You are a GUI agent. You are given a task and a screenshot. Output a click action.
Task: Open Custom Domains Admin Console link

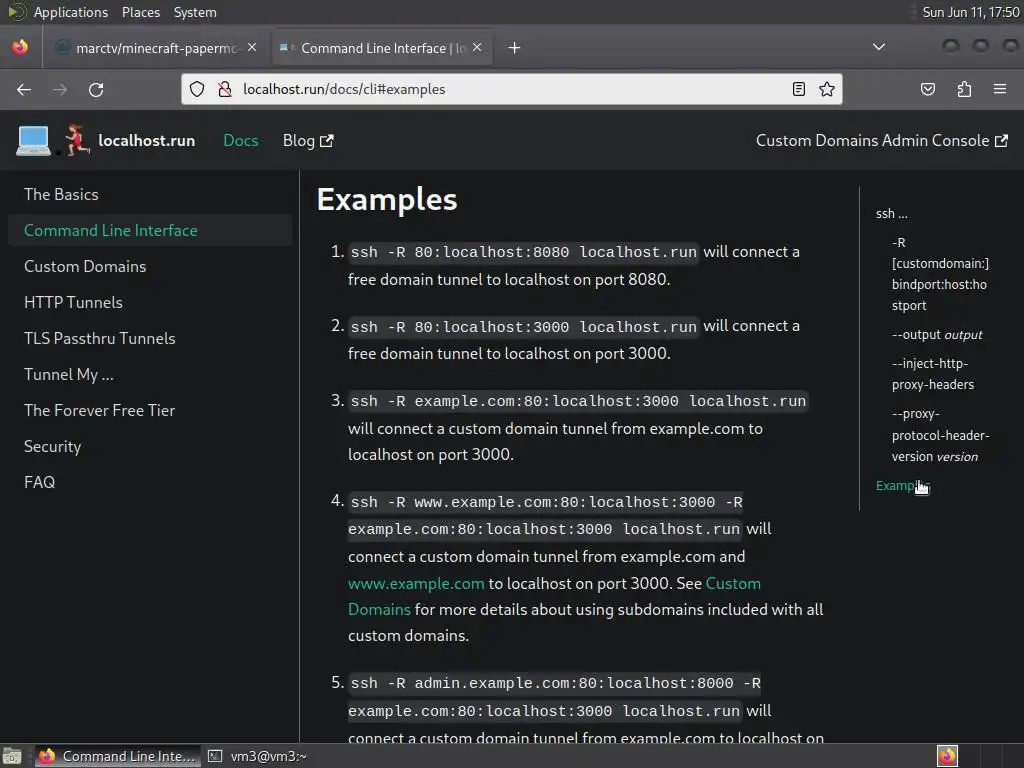[x=882, y=140]
